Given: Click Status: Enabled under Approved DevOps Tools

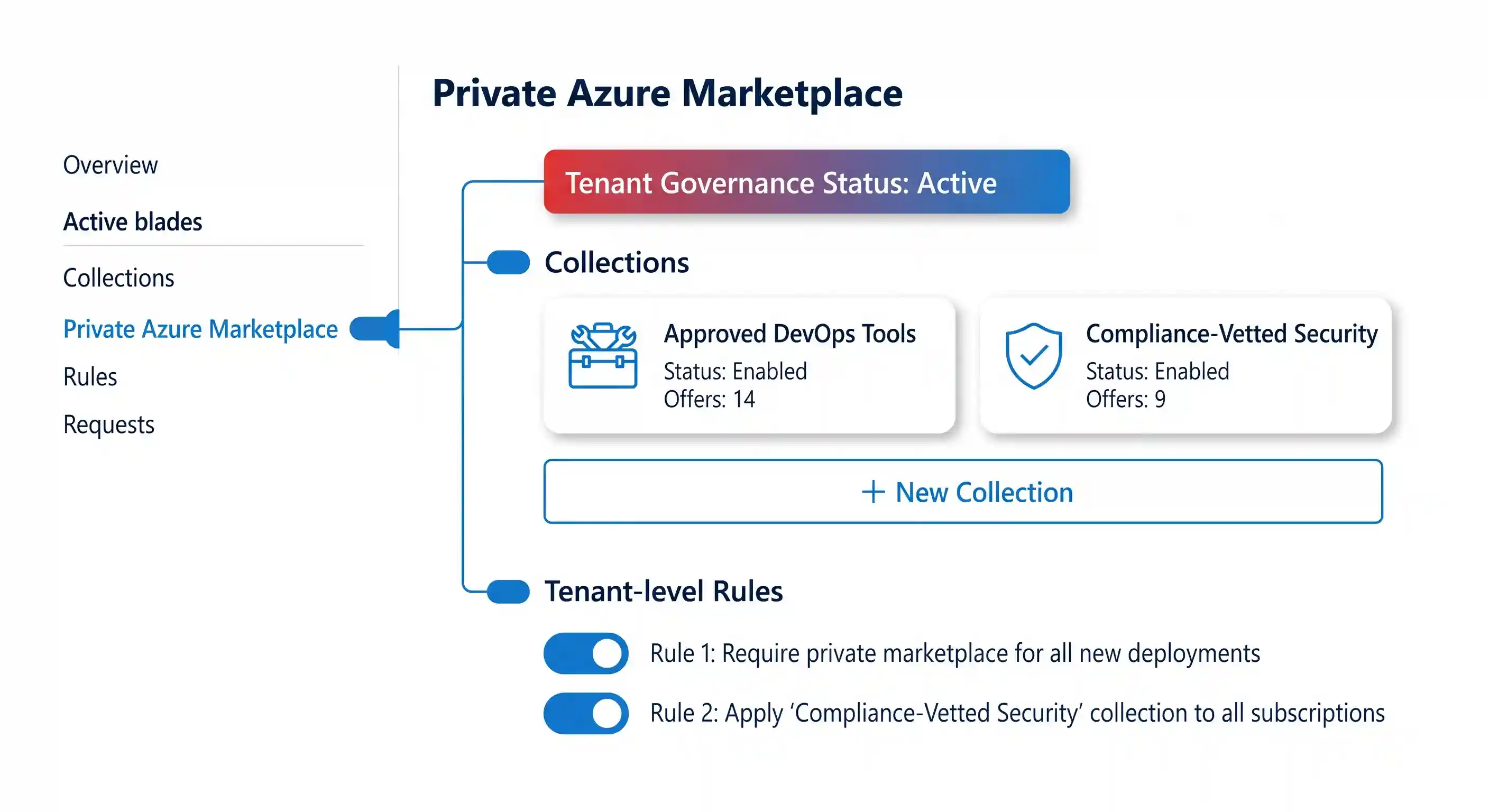Looking at the screenshot, I should click(736, 371).
